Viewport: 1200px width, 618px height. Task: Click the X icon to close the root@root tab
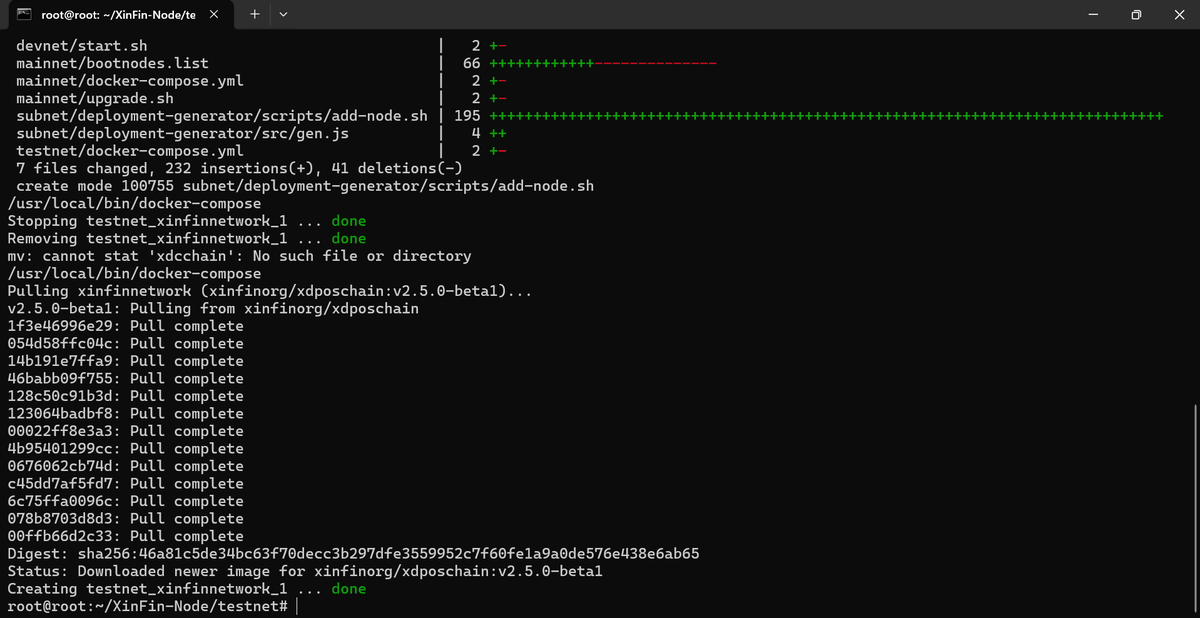211,14
